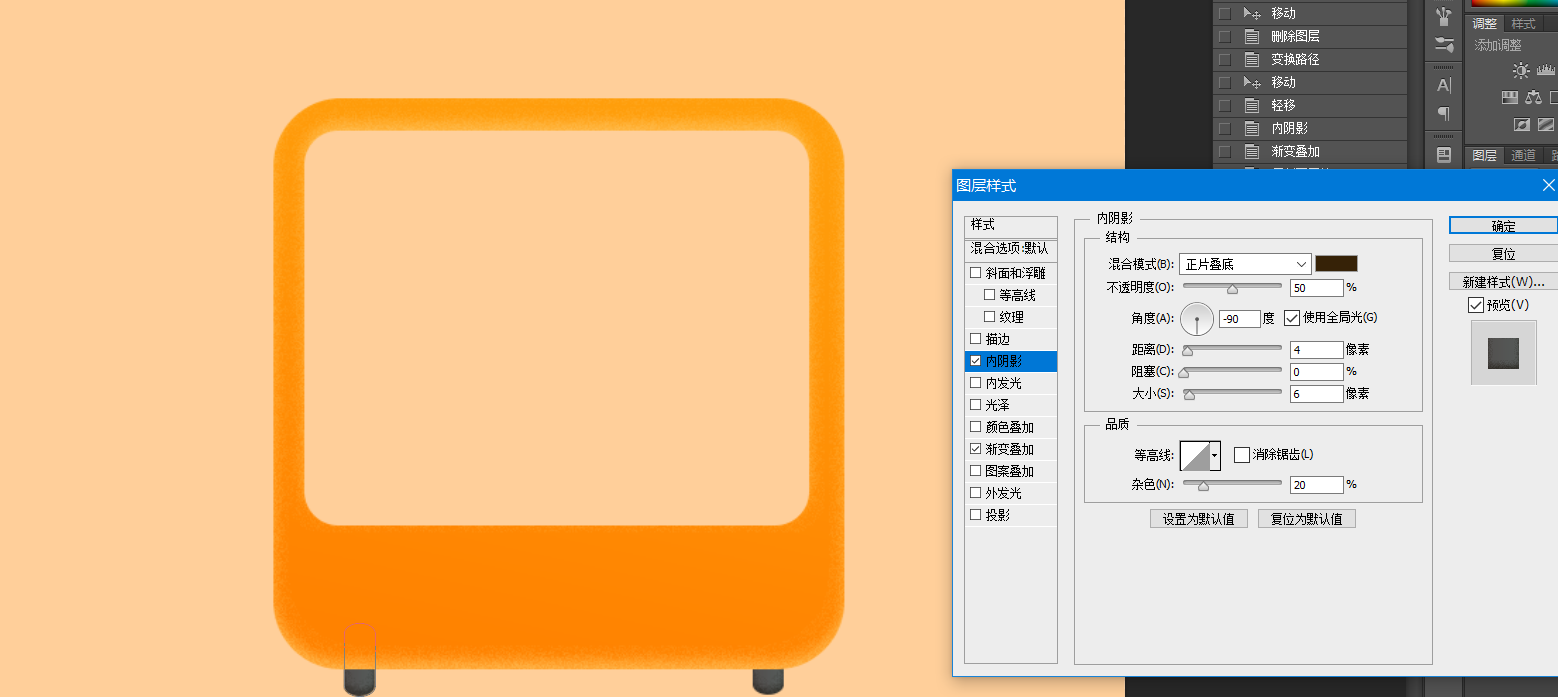Select 混合选项:默认 in style list
This screenshot has height=697, width=1558.
pos(1011,249)
